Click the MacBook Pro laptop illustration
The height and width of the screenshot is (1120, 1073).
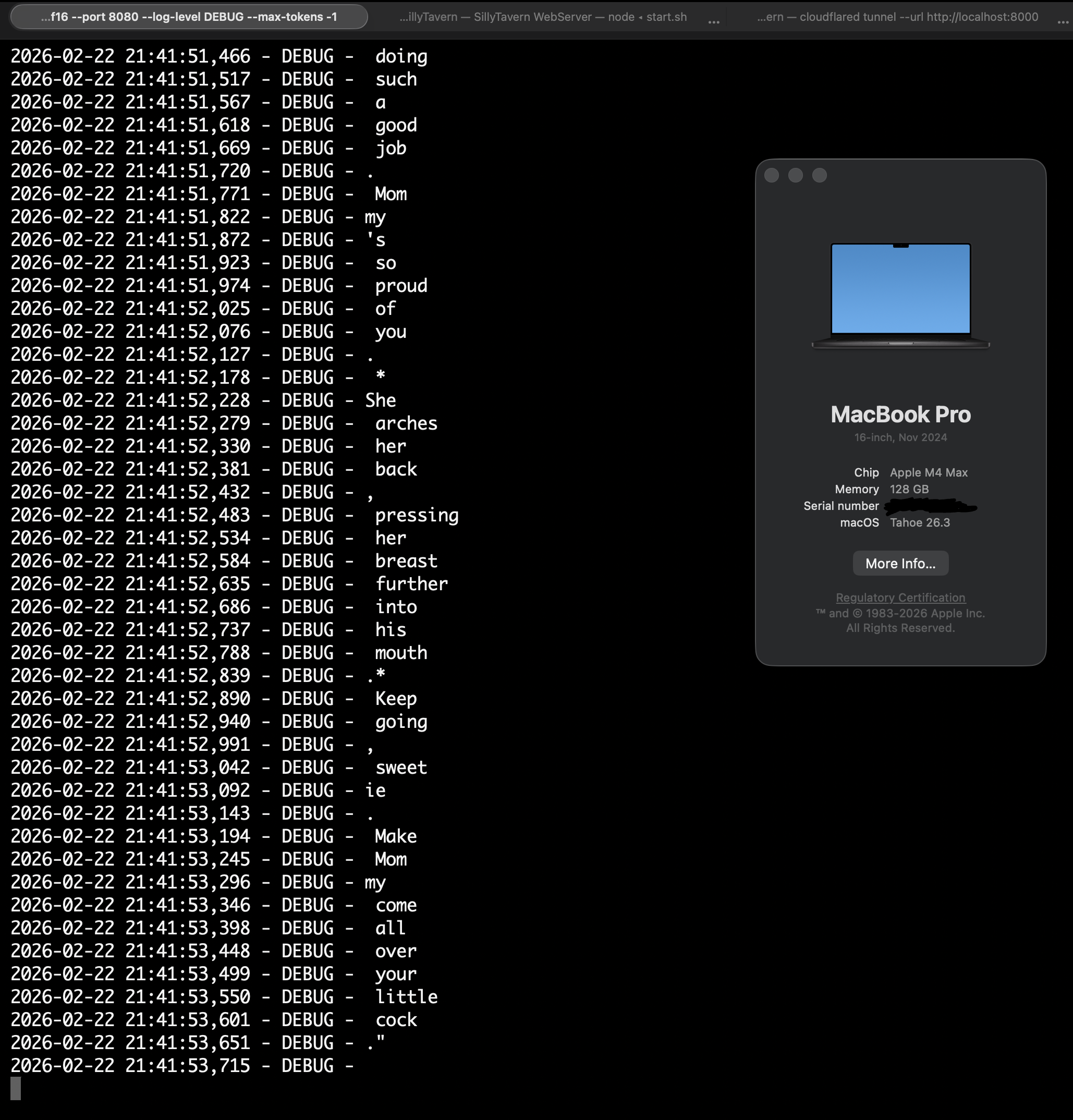pyautogui.click(x=900, y=294)
